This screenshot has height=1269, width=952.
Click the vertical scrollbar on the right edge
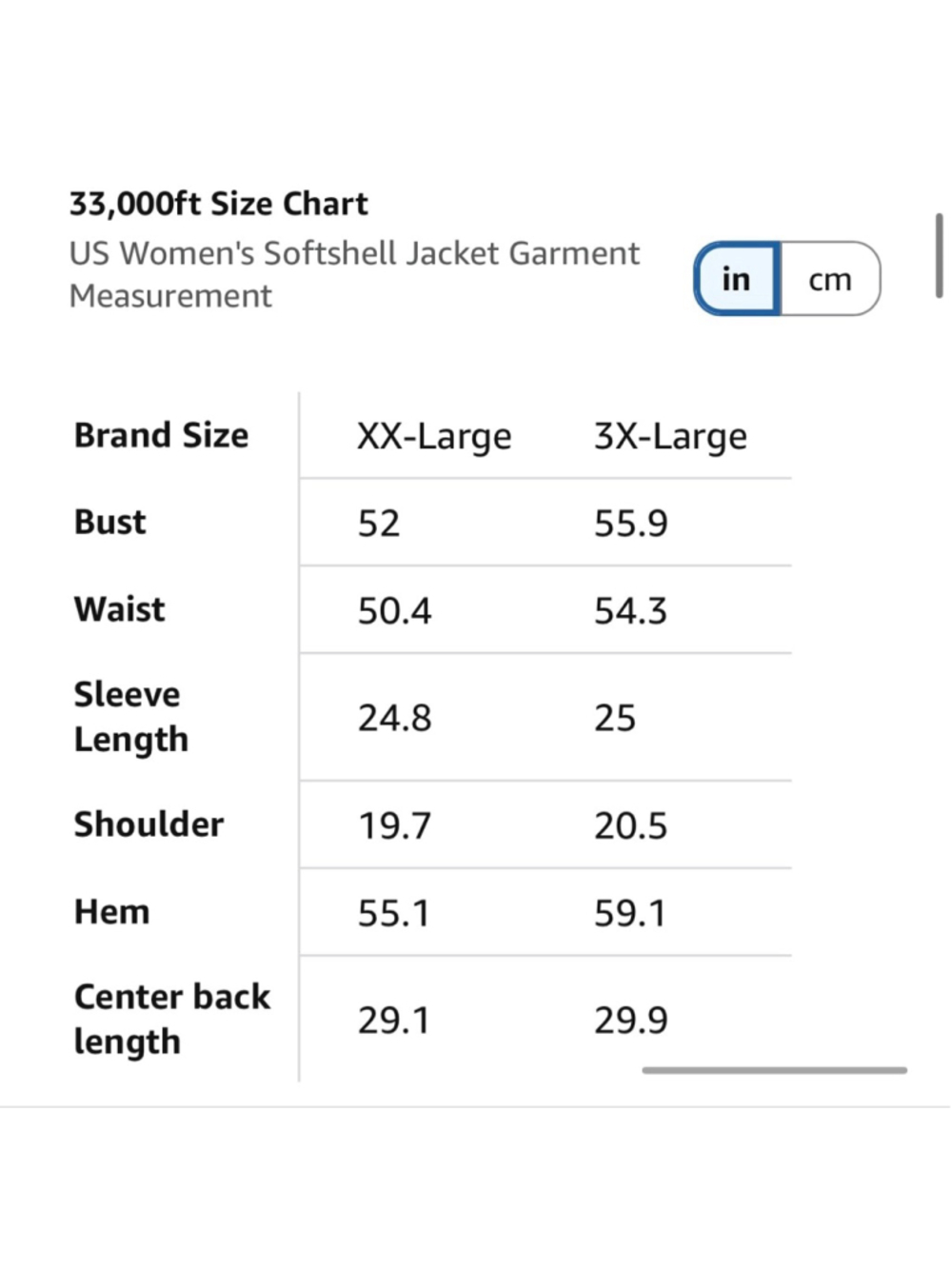point(940,256)
